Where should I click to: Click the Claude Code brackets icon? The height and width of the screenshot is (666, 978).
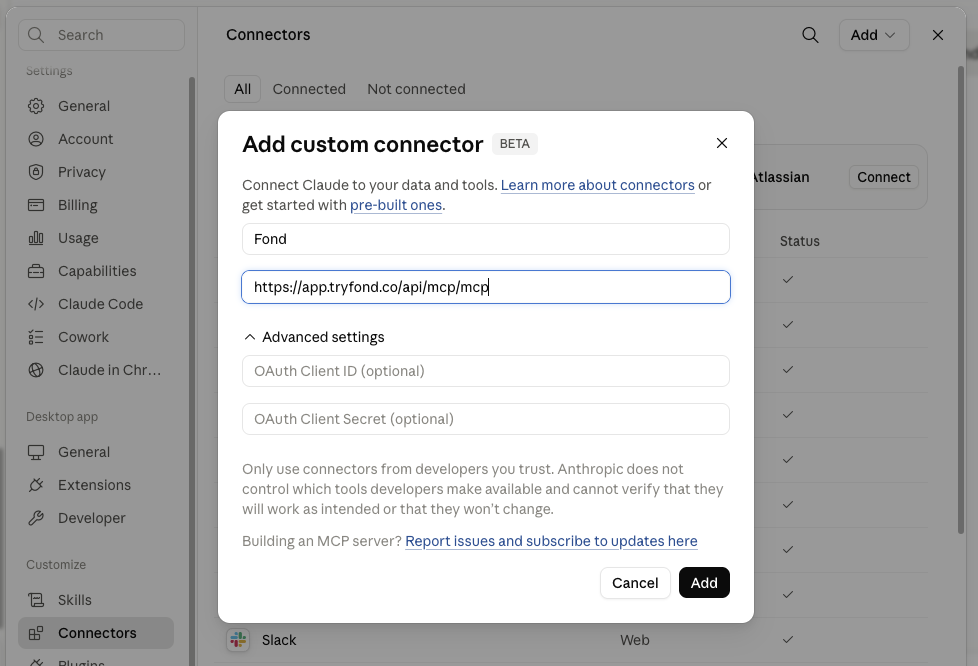pyautogui.click(x=36, y=304)
